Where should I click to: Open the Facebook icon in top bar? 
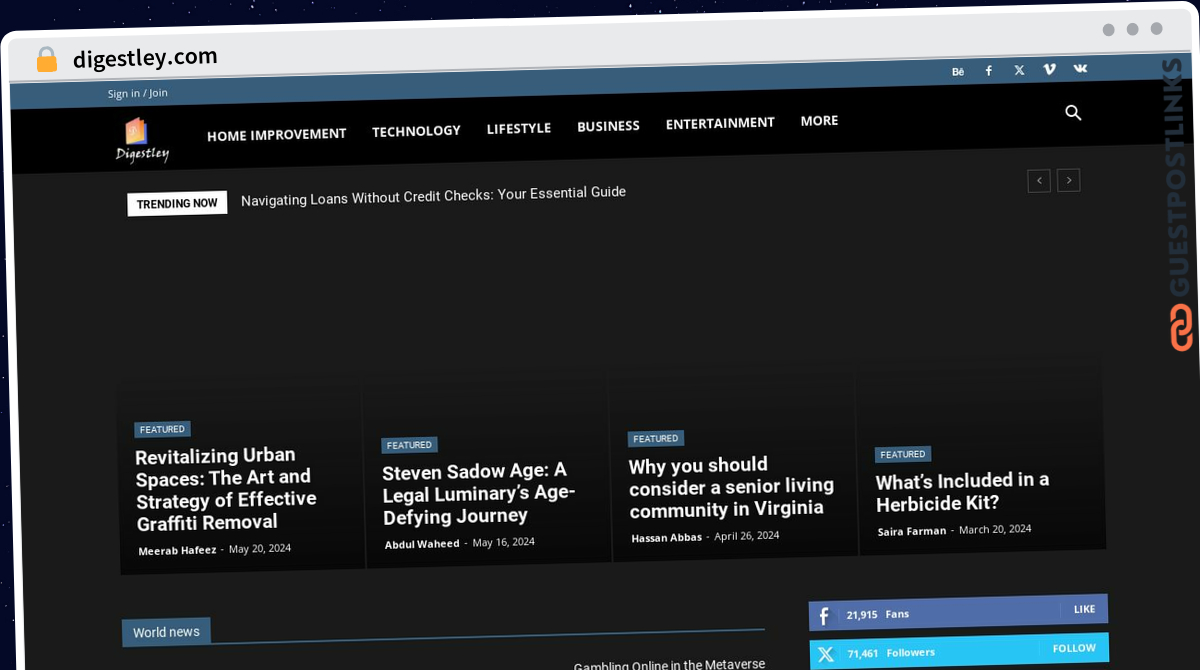[x=988, y=71]
